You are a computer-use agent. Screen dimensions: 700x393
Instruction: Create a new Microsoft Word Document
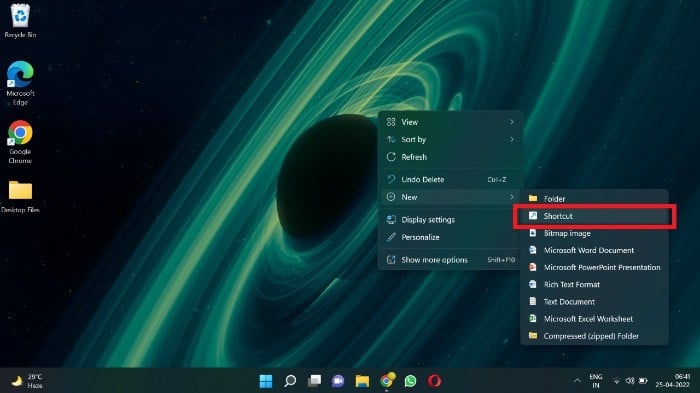(594, 250)
